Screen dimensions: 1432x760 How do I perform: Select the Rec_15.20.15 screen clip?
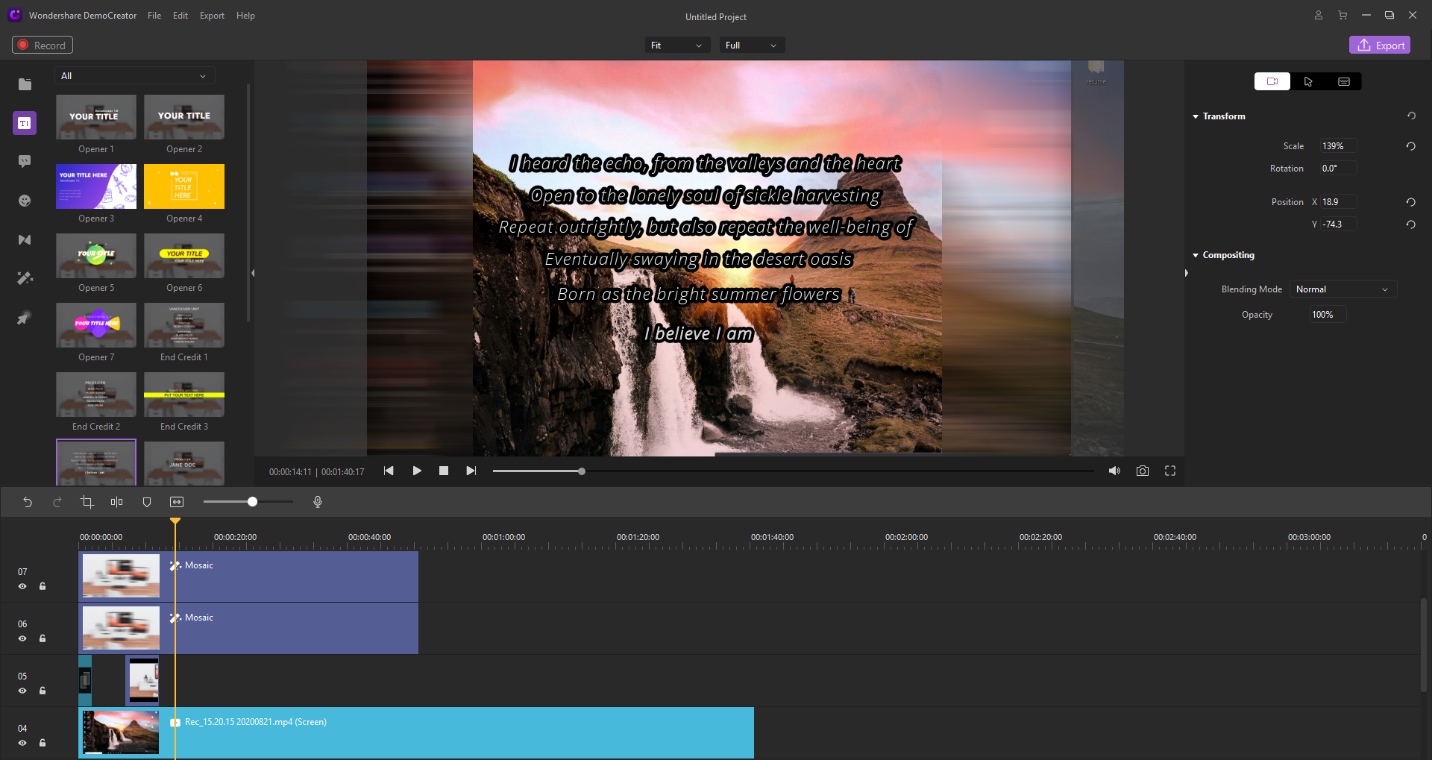click(416, 733)
